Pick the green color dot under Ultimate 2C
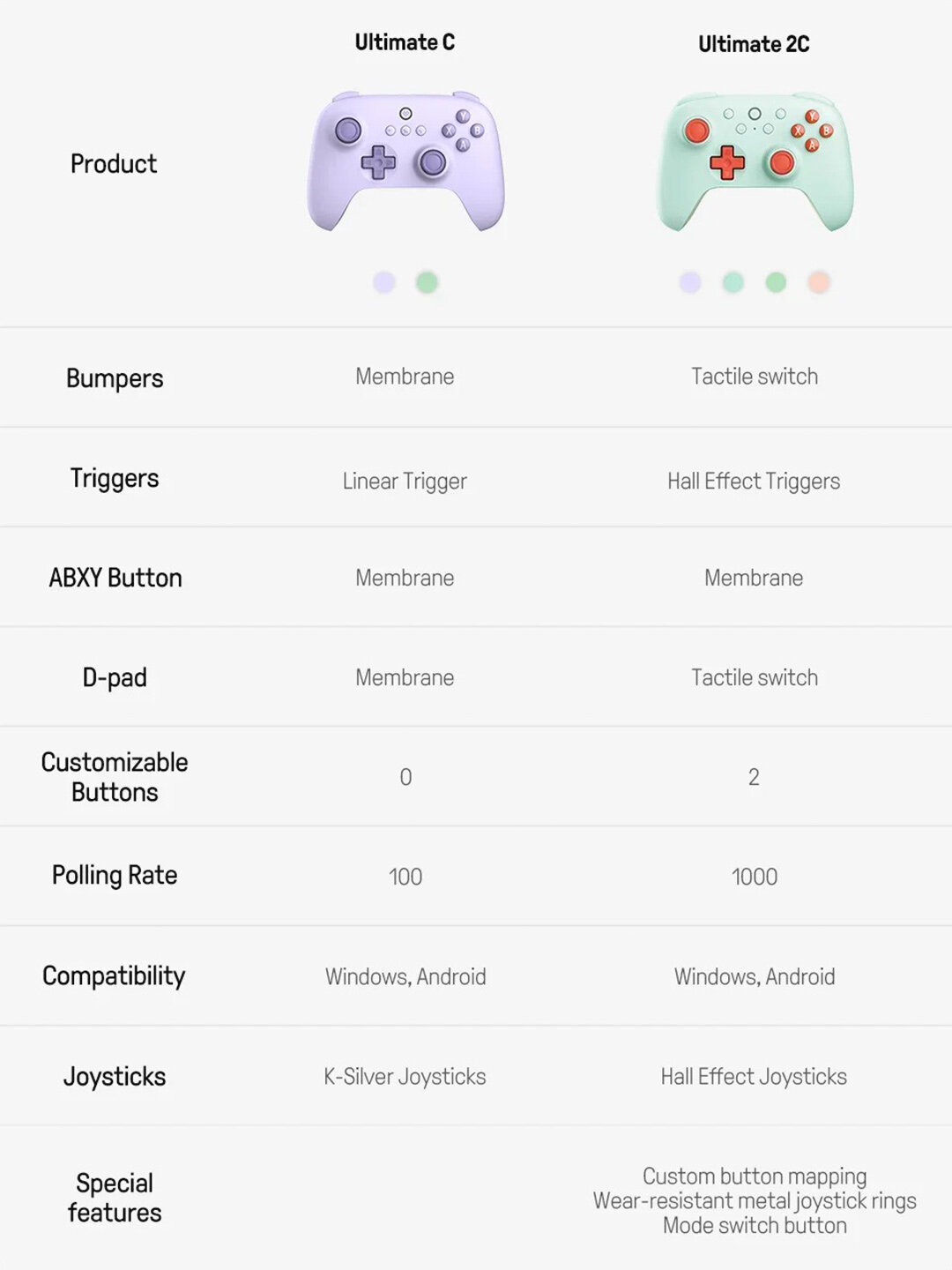 [x=776, y=282]
